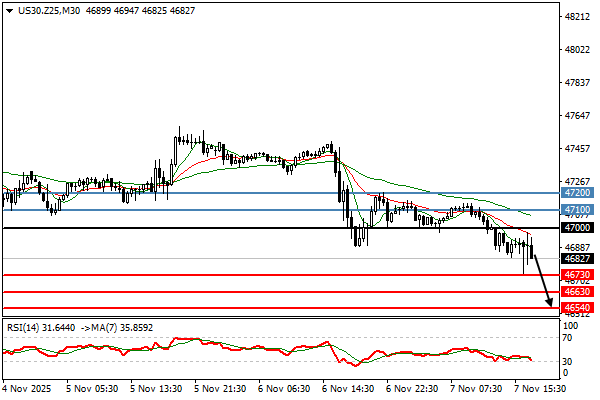Click the 30 level on RSI scale
The height and width of the screenshot is (400, 600).
point(570,361)
